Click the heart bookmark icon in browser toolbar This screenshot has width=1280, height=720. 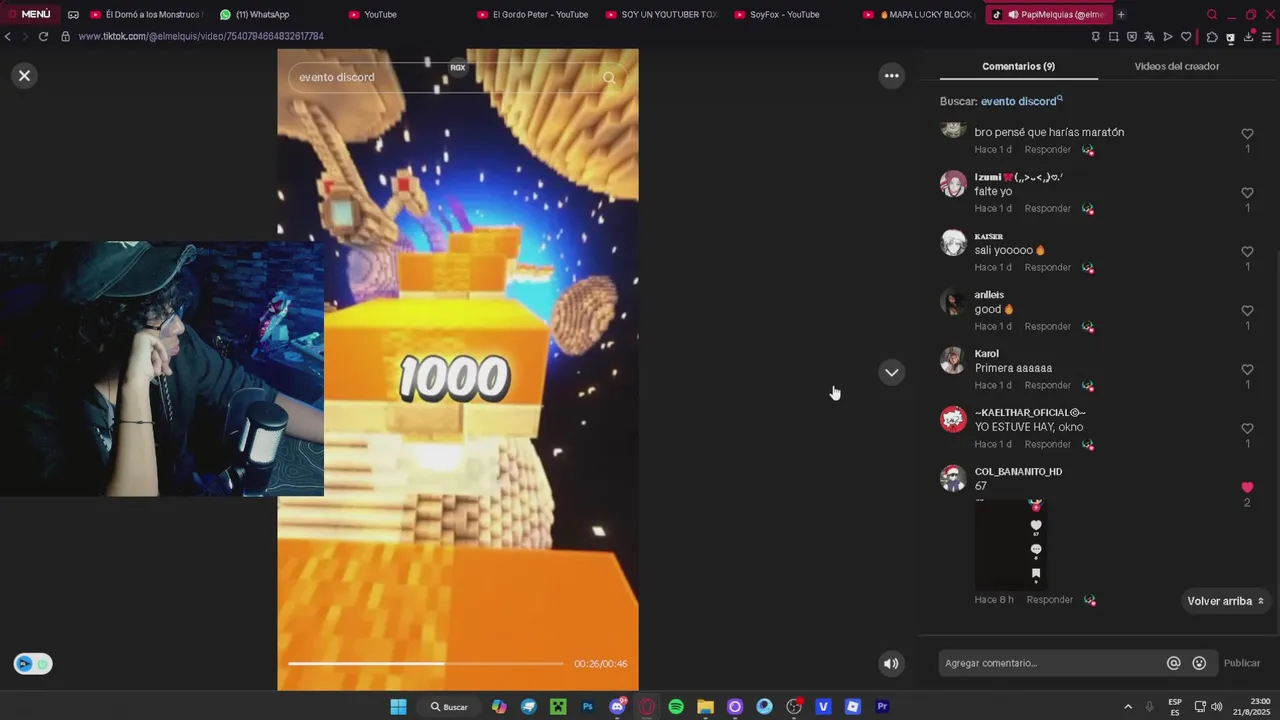click(x=1186, y=37)
